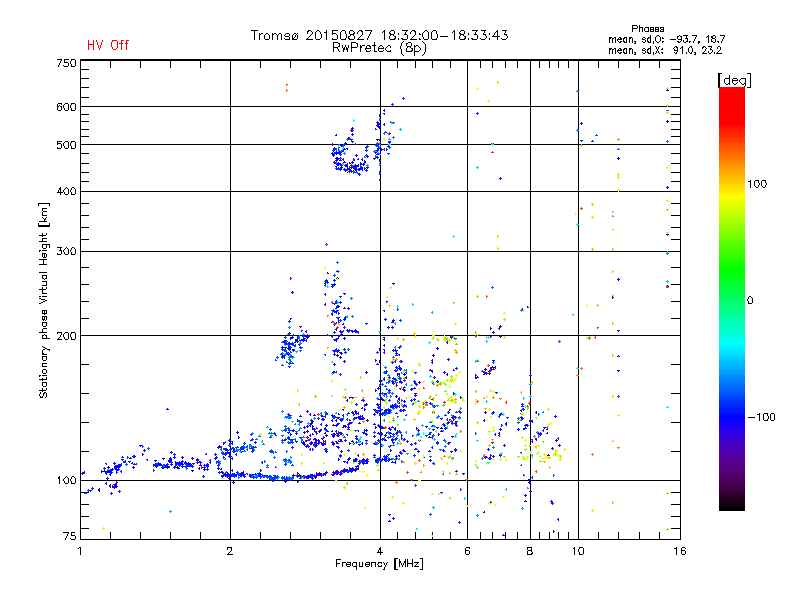800x600 pixels.
Task: Click the plot title 'Tromsø 20150827 18:32:00-18:33:43'
Action: (x=379, y=35)
